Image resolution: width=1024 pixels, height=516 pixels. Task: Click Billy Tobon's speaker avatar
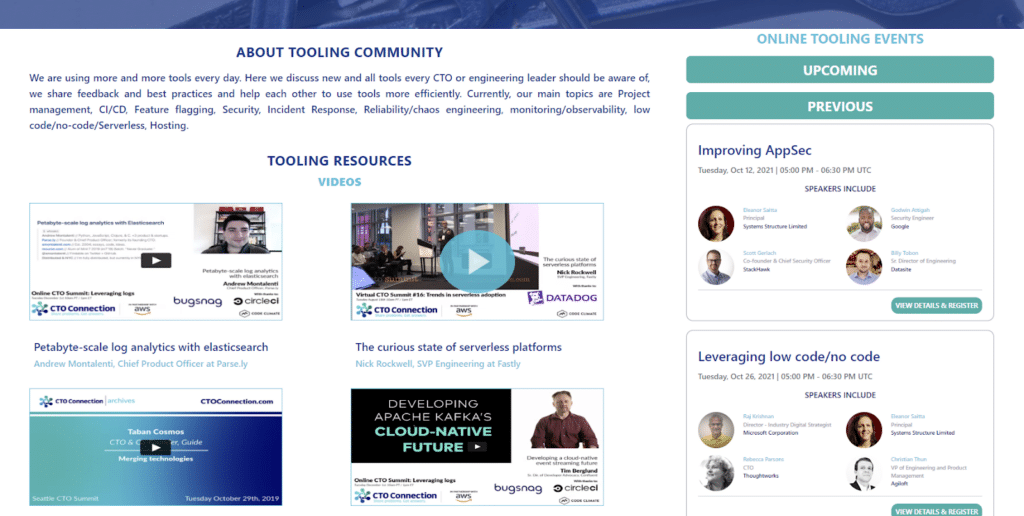tap(864, 267)
